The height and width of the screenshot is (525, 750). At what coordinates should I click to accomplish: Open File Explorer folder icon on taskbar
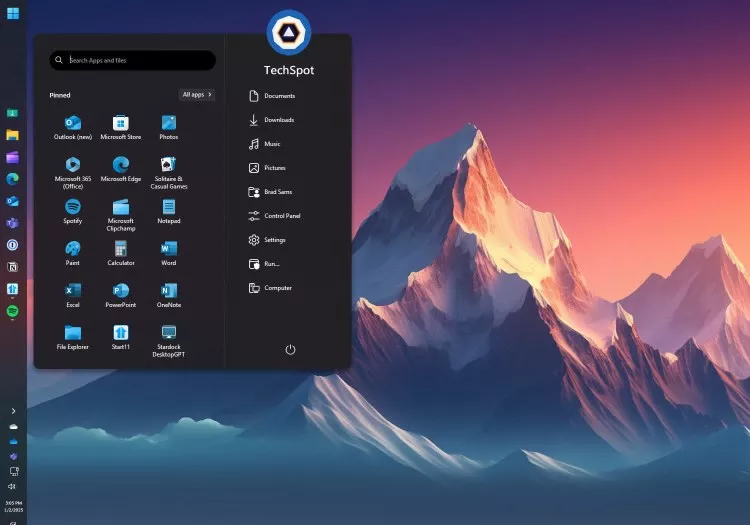(x=12, y=135)
